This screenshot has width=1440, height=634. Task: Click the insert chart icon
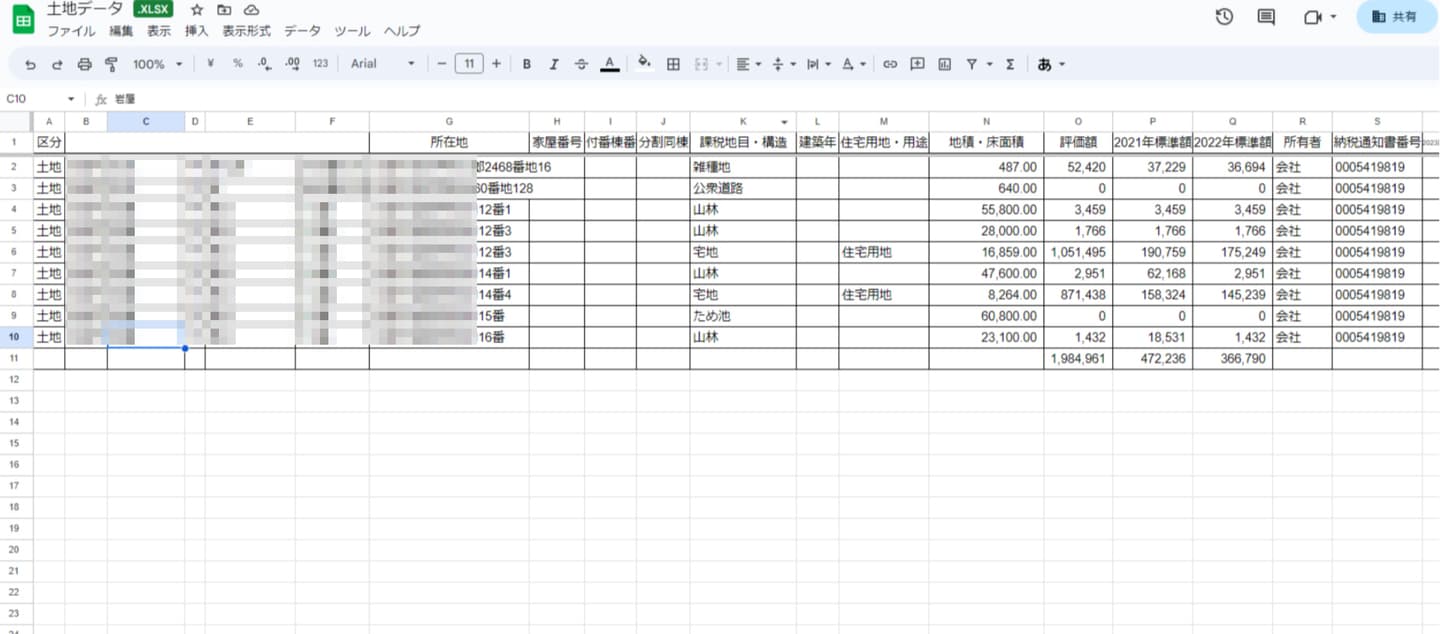click(944, 64)
